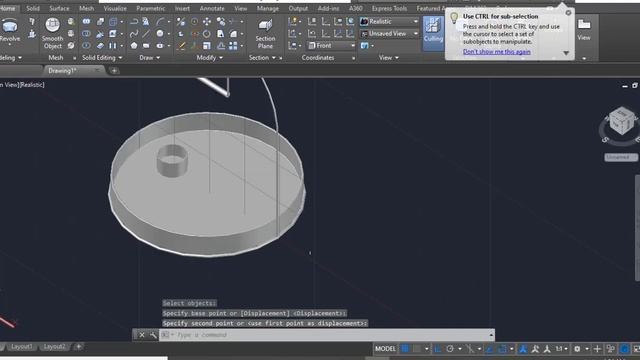Switch to the Insert ribbon tab
Image resolution: width=640 pixels, height=360 pixels.
(182, 8)
